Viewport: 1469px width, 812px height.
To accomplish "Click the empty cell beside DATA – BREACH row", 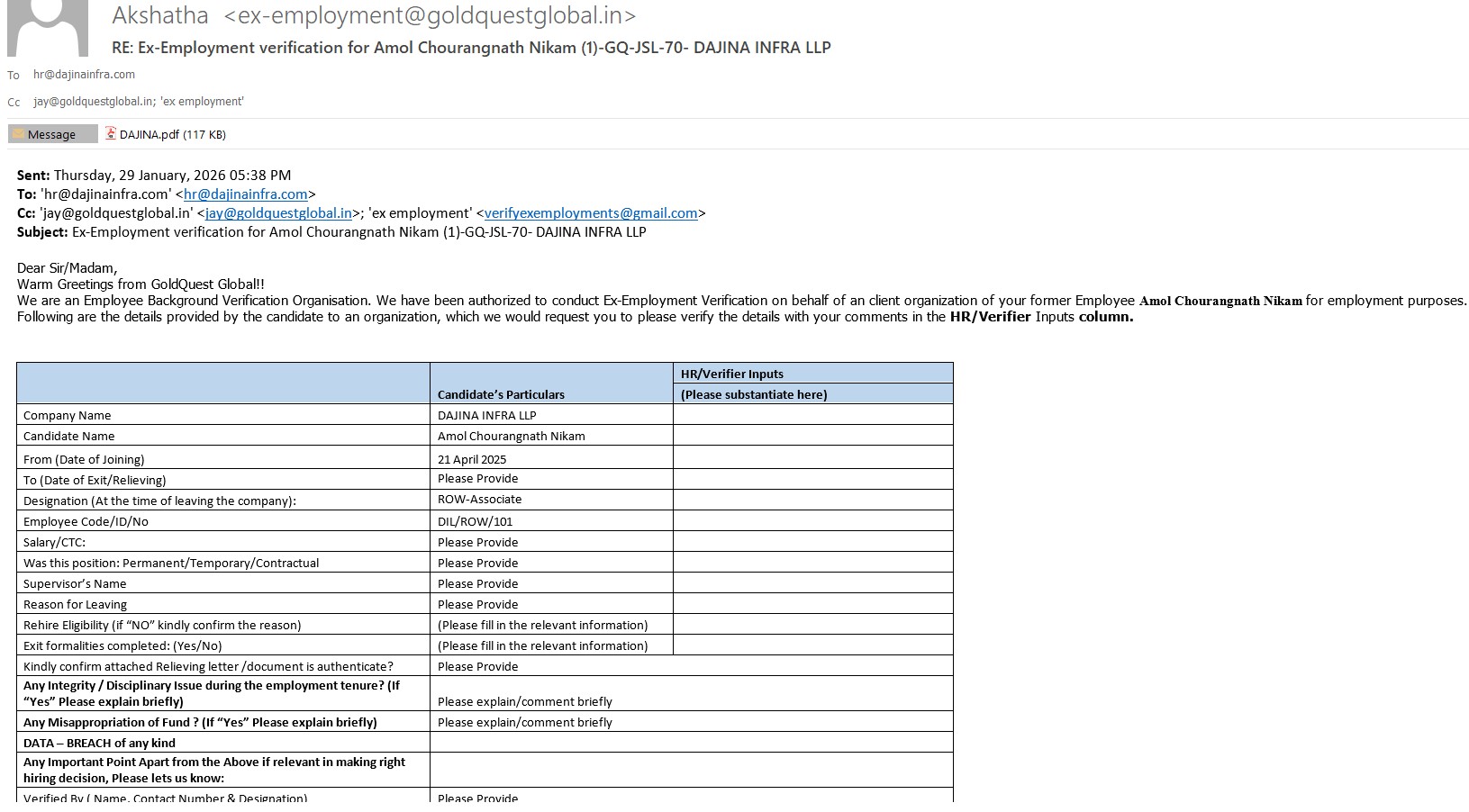I will click(691, 743).
